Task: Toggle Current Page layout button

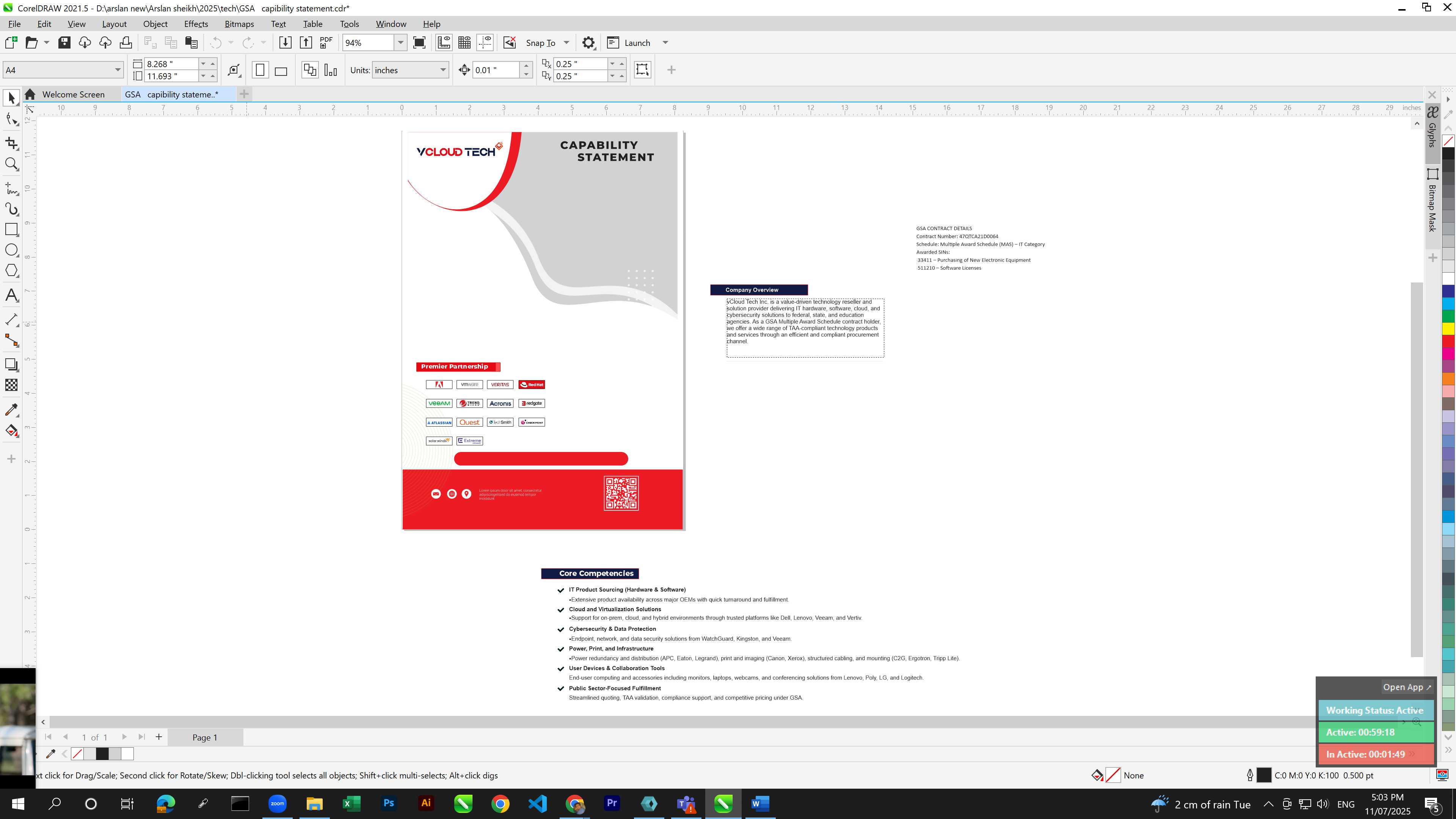Action: 331,70
